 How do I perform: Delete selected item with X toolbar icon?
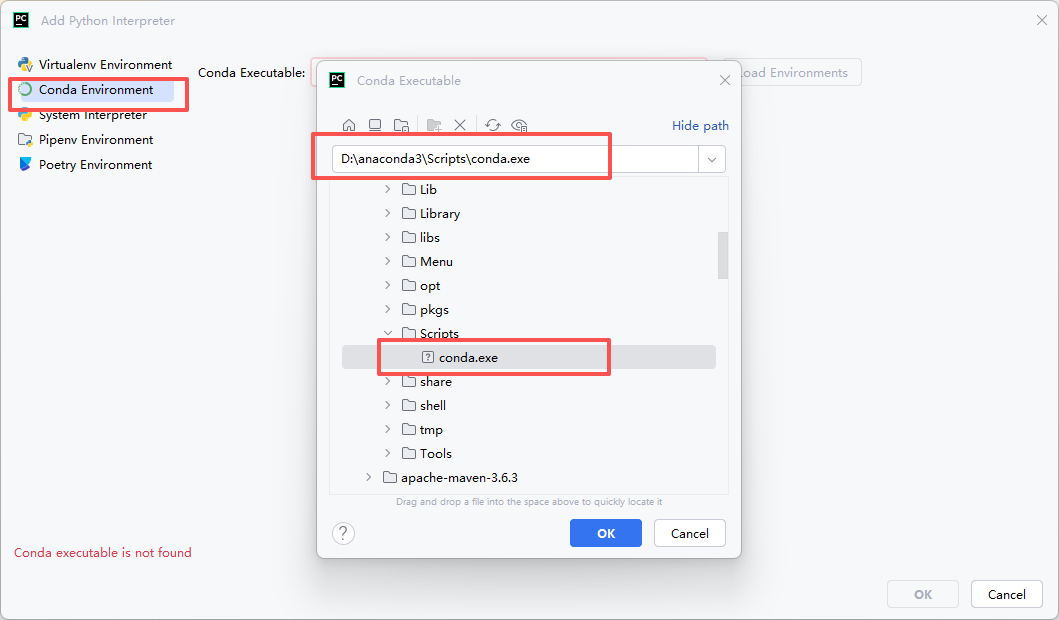460,125
